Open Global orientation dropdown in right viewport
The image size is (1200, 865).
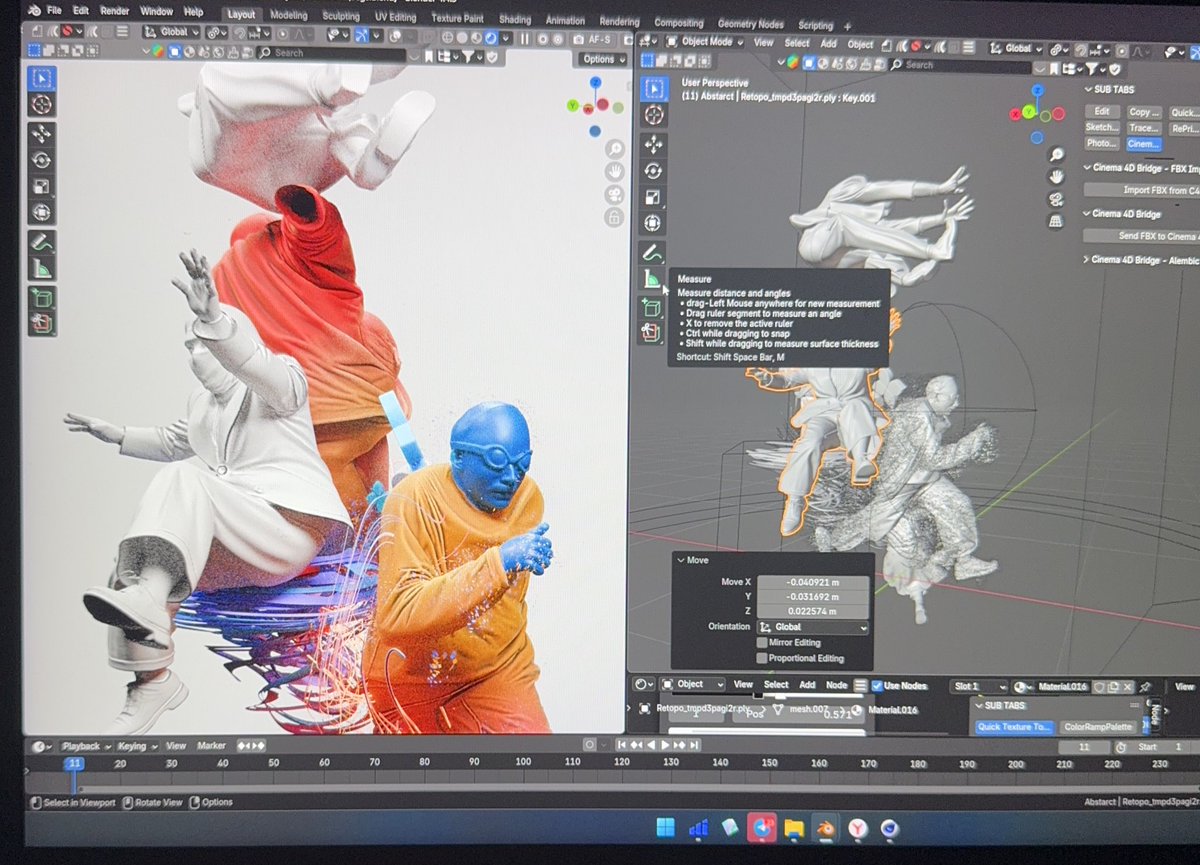tap(1015, 48)
